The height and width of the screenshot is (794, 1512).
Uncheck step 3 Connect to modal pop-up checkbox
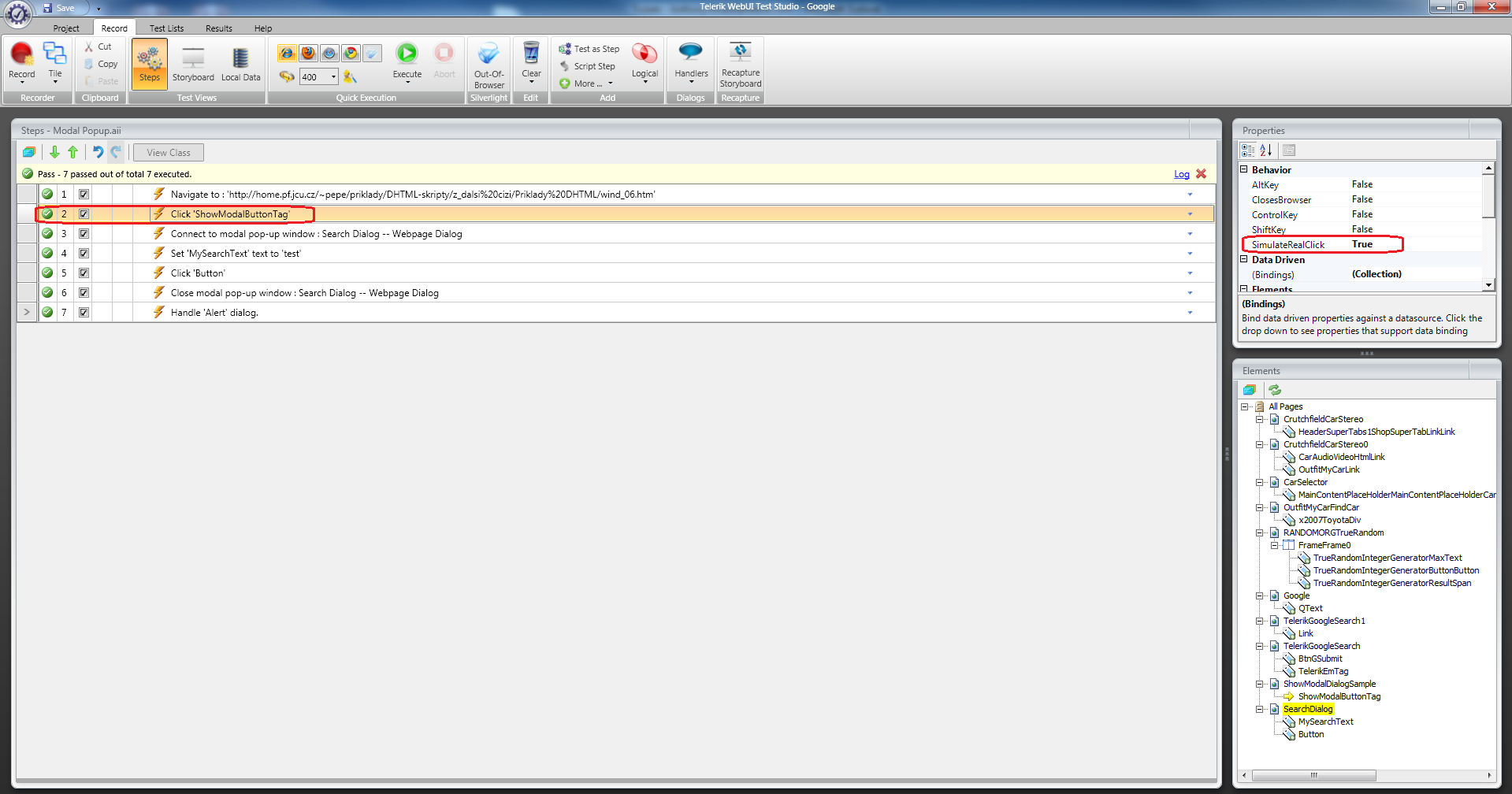(84, 233)
